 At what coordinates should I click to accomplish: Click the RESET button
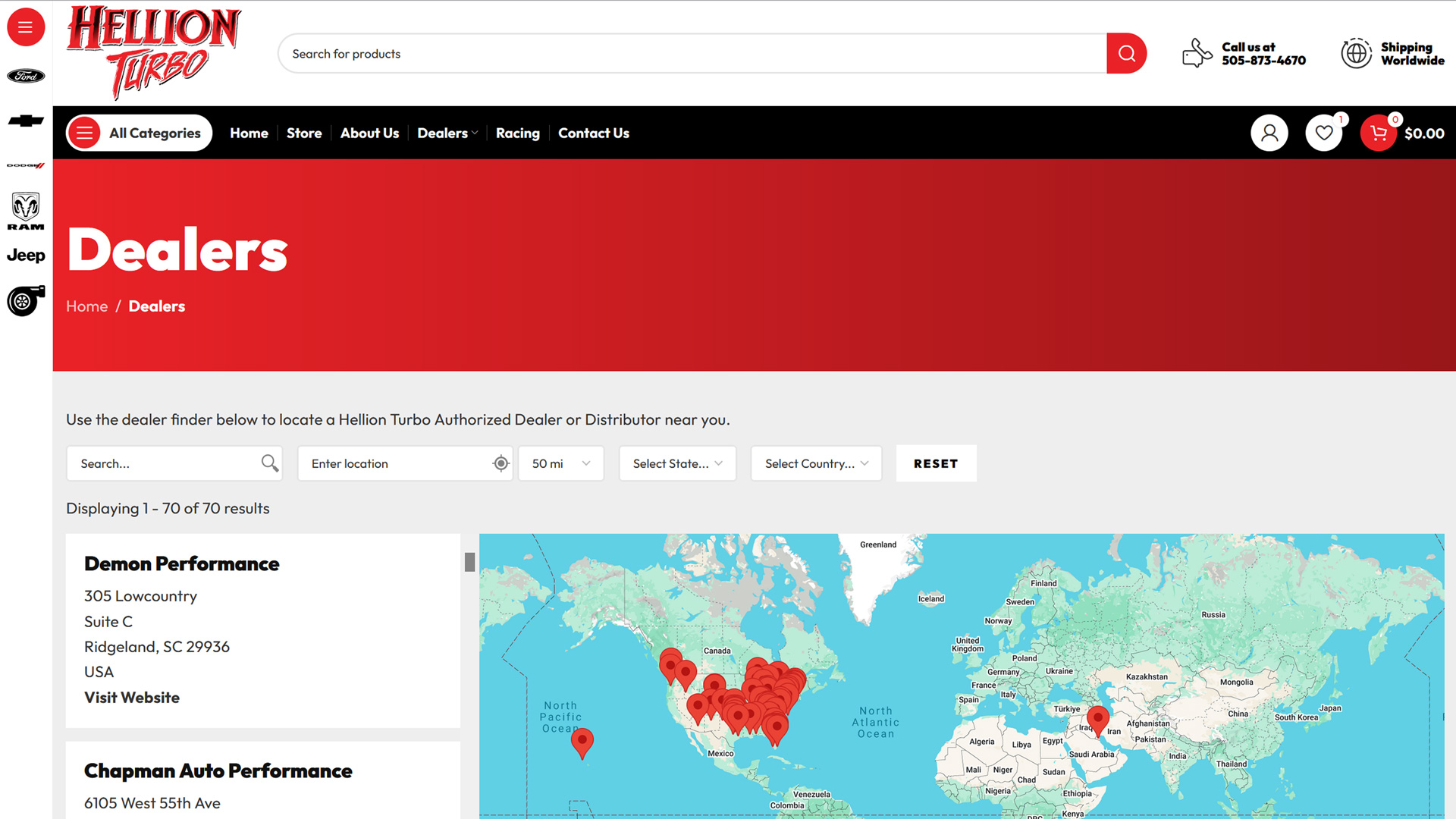click(x=935, y=463)
